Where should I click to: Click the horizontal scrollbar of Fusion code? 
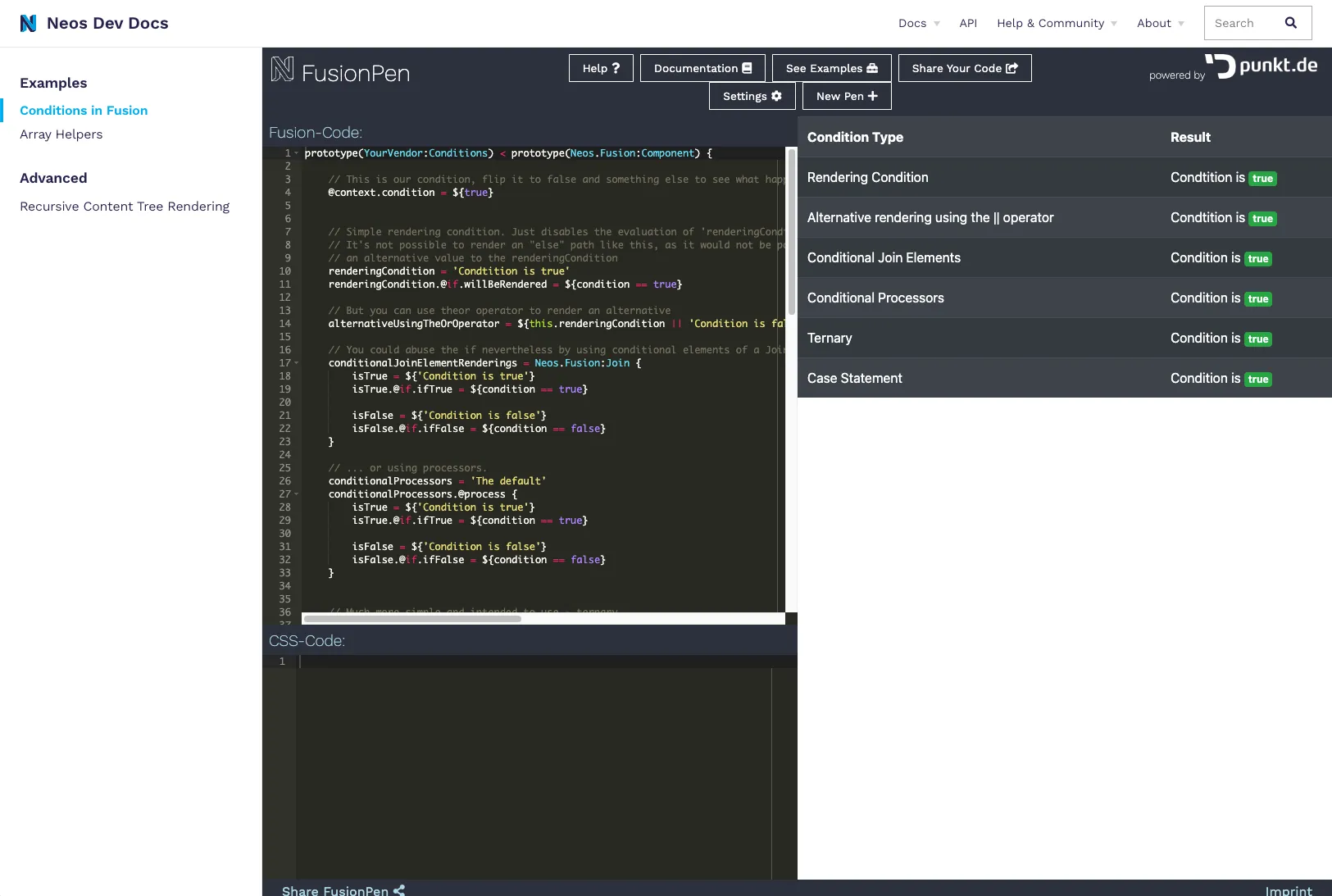pyautogui.click(x=412, y=619)
